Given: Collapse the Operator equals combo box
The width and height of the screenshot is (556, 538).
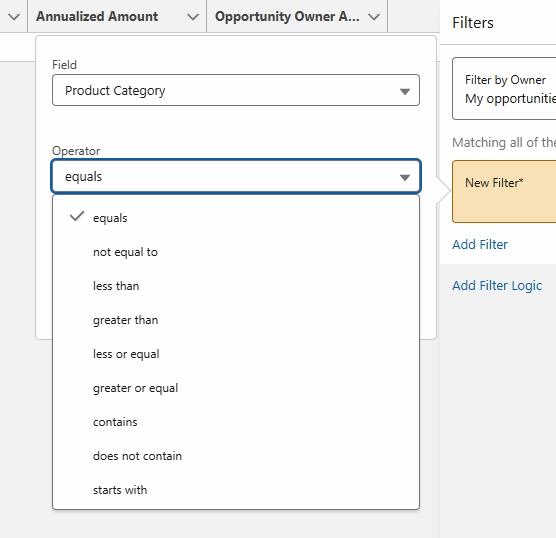Looking at the screenshot, I should [x=236, y=176].
